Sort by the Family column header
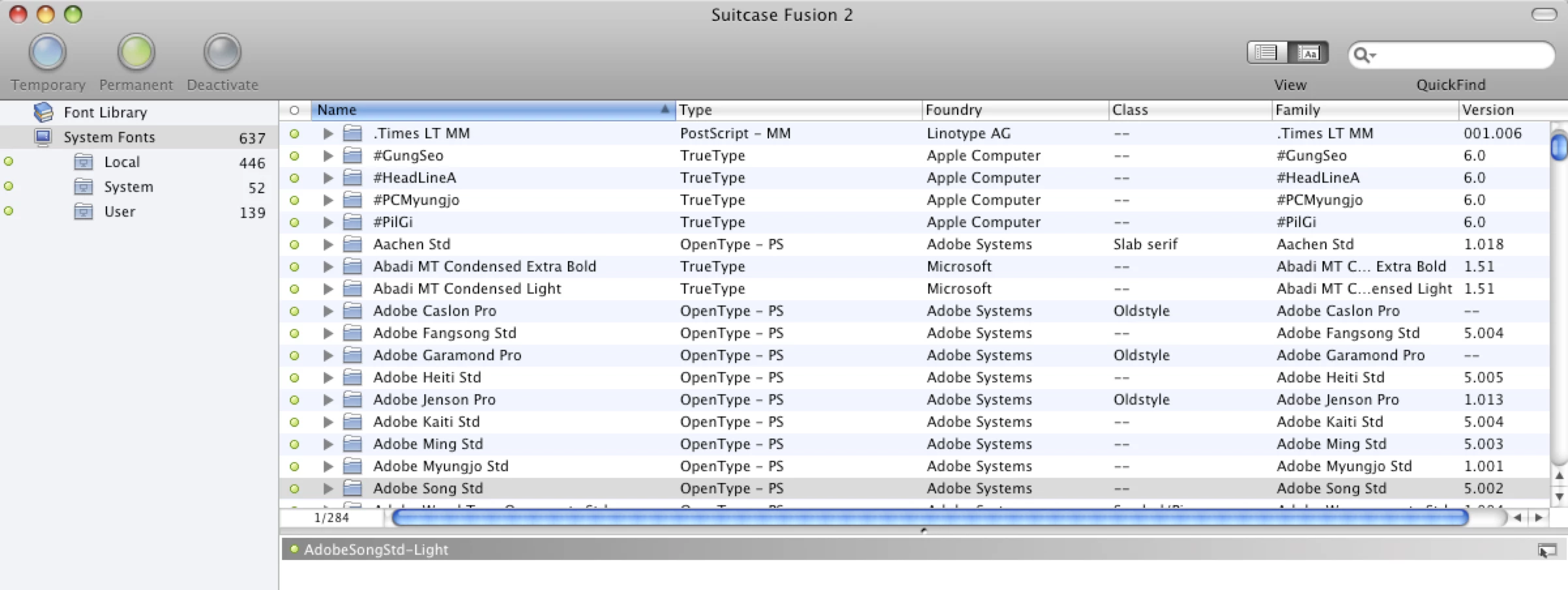Image resolution: width=1568 pixels, height=590 pixels. point(1365,110)
